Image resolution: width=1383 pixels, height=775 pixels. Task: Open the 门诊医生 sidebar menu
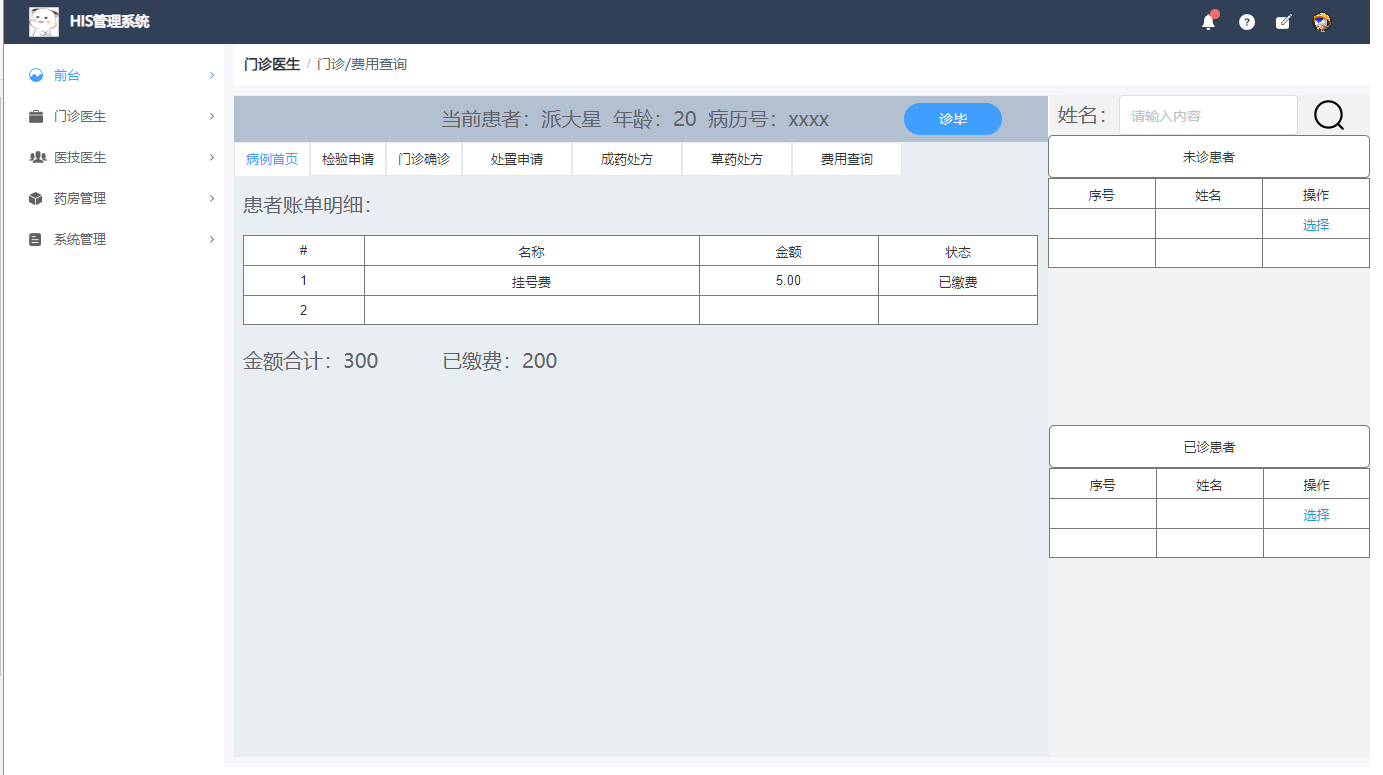click(114, 116)
